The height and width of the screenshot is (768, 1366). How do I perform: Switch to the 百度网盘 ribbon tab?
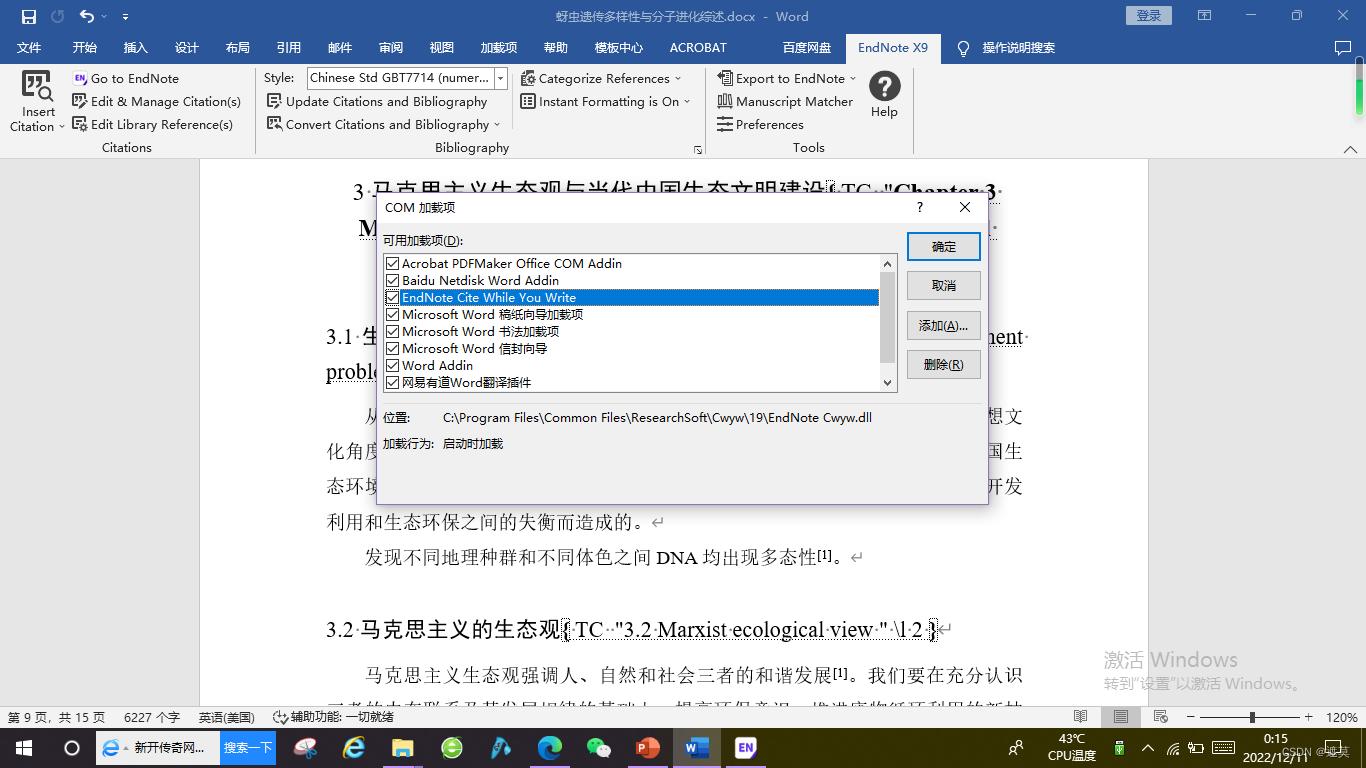tap(807, 47)
